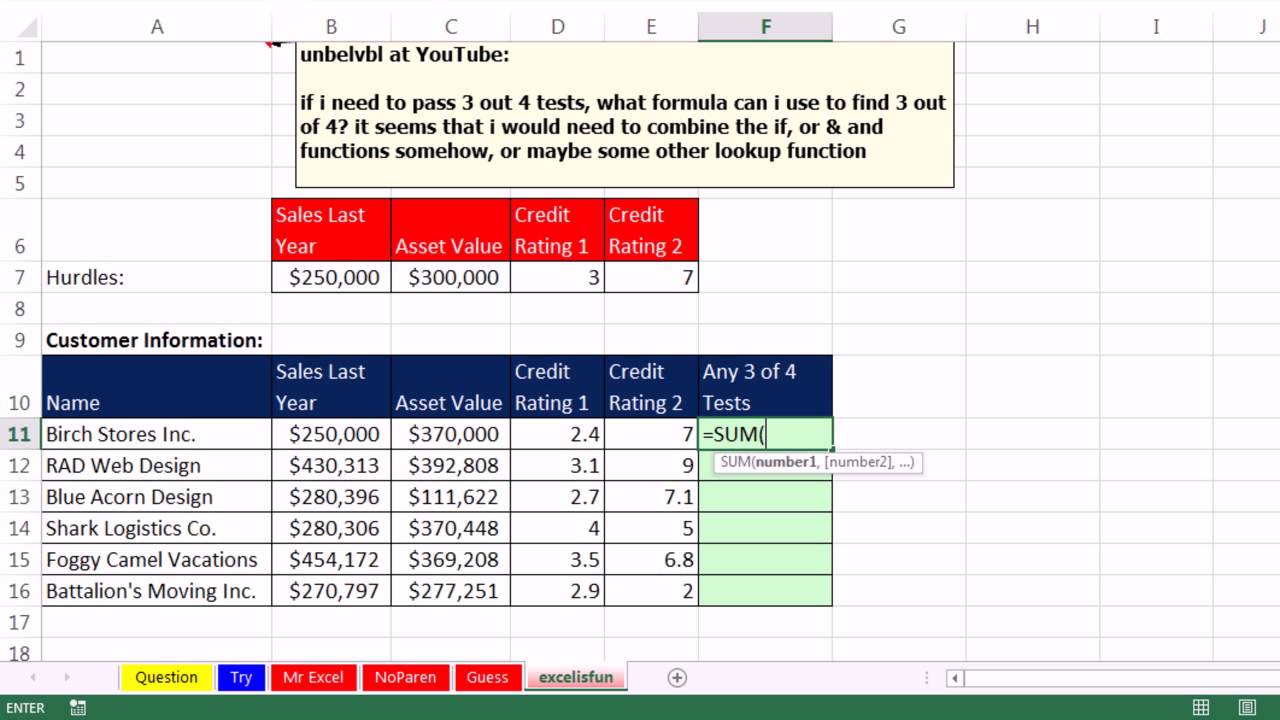Click ENTER mode indicator in status bar
This screenshot has height=720, width=1280.
point(25,708)
